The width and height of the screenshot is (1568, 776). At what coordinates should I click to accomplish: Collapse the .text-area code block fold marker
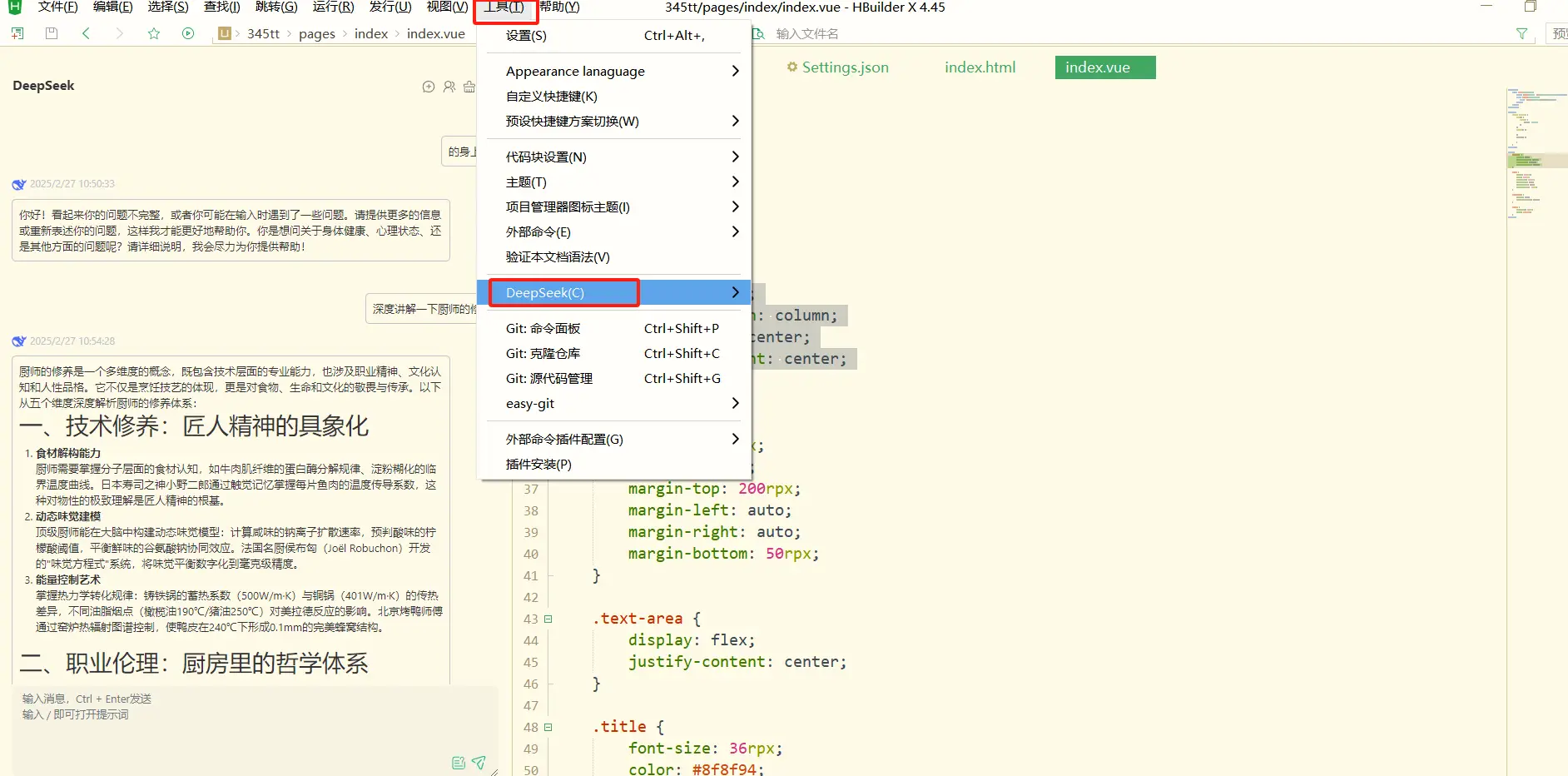[548, 619]
